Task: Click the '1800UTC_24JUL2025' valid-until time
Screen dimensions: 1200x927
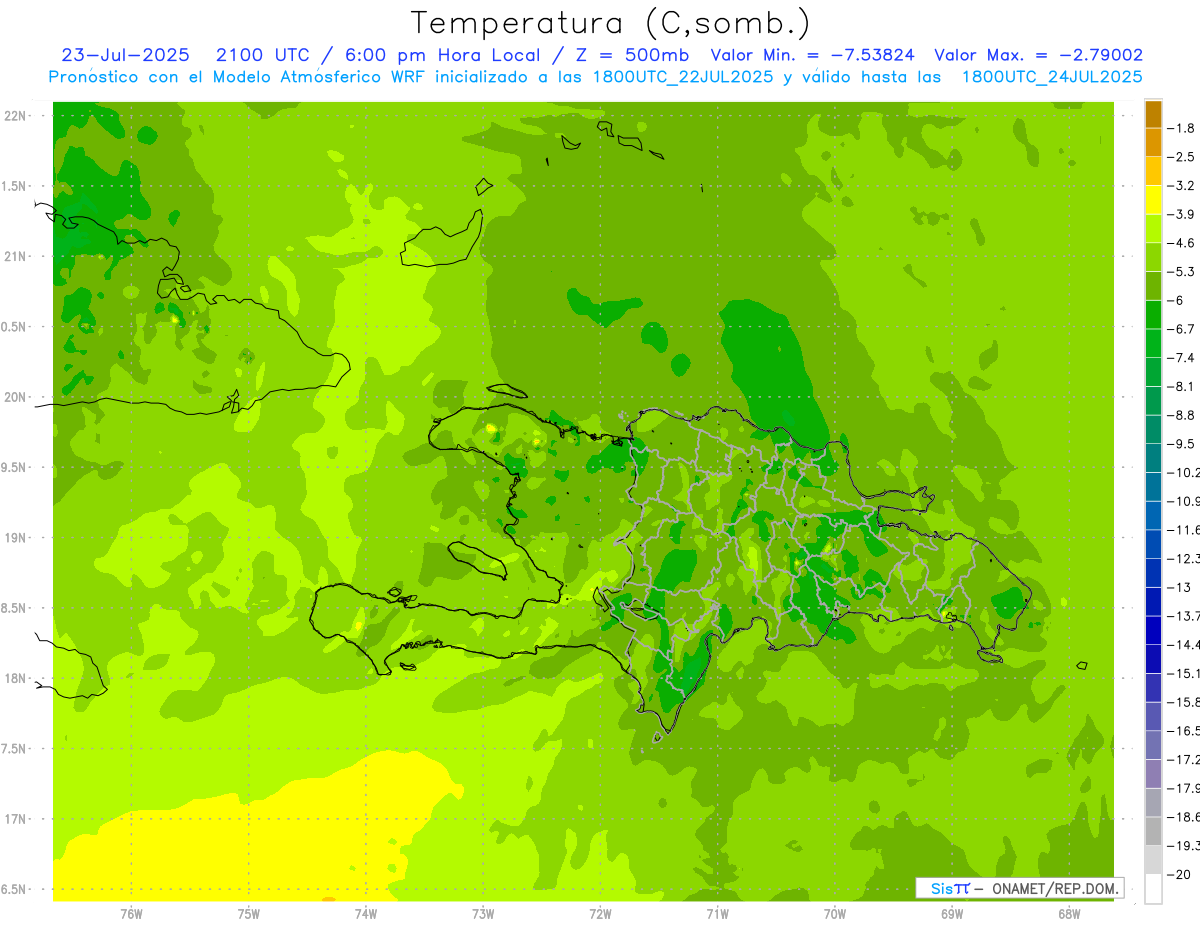Action: pos(1051,77)
